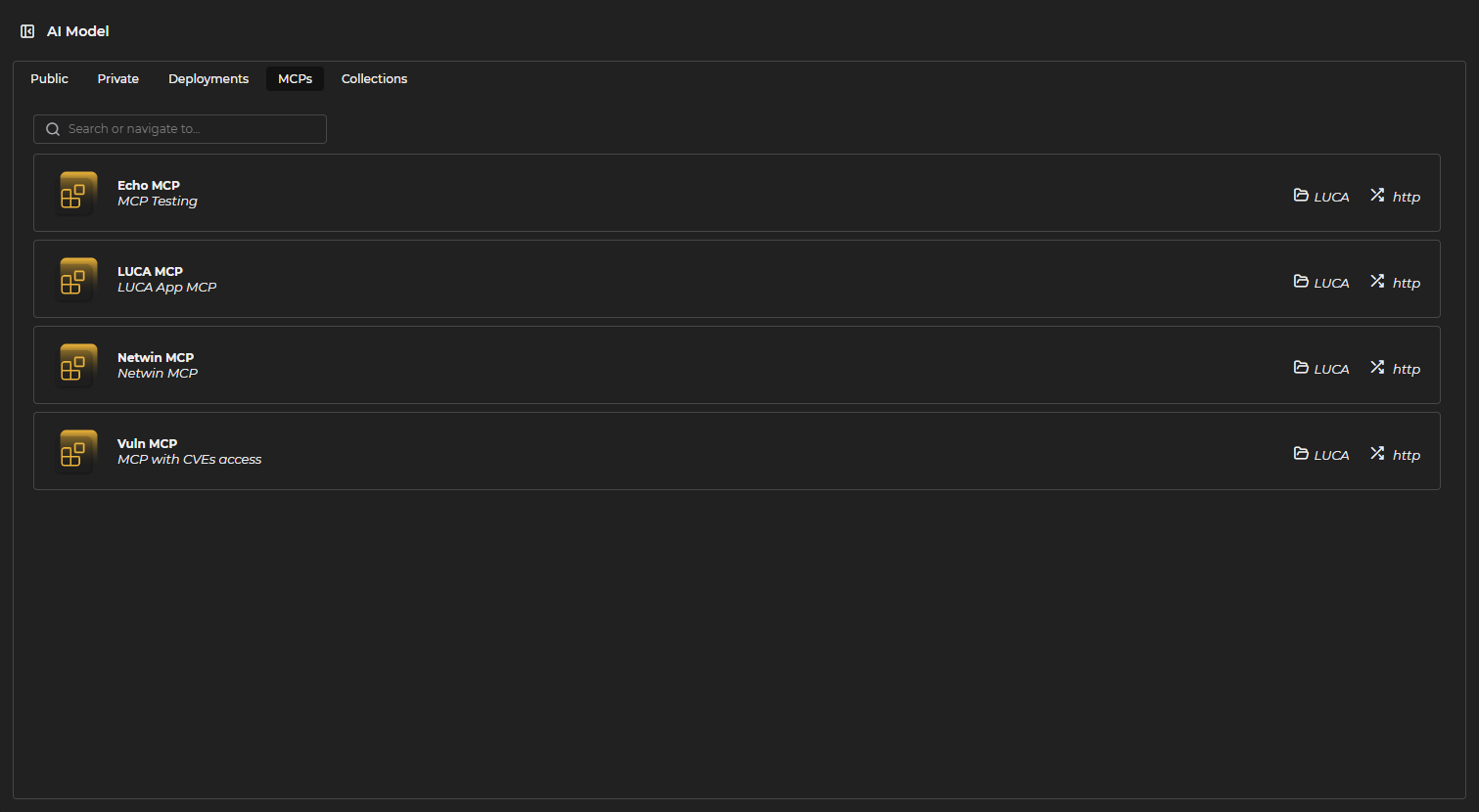Screen dimensions: 1479x812
Task: Click the LUCA label in Netwin MCP row
Action: (1331, 369)
